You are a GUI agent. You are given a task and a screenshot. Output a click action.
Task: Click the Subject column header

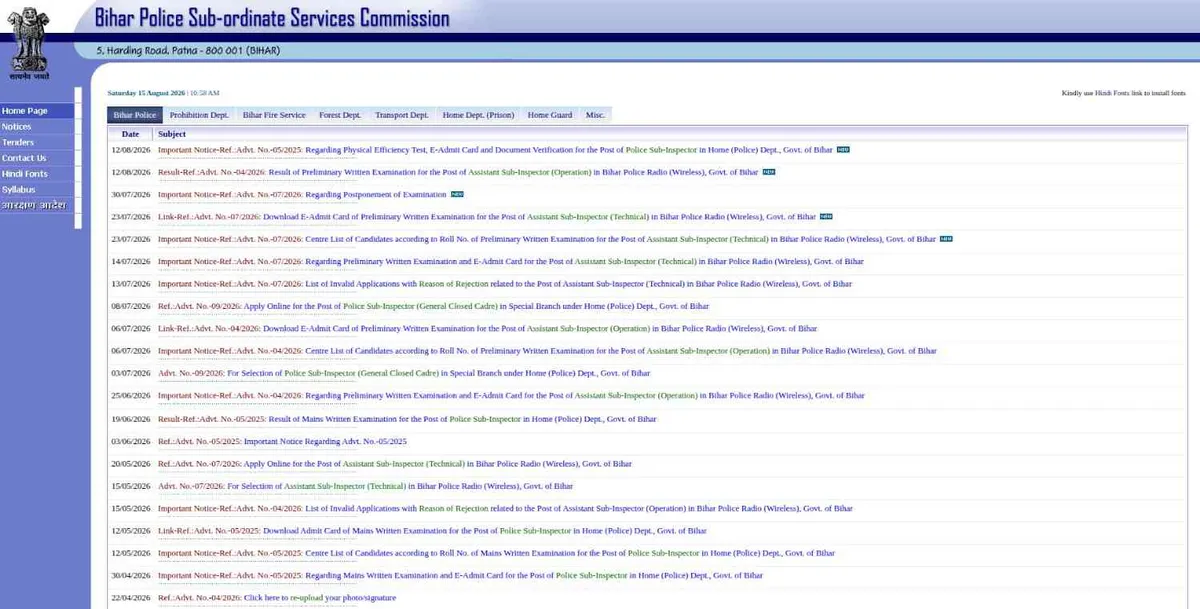172,134
